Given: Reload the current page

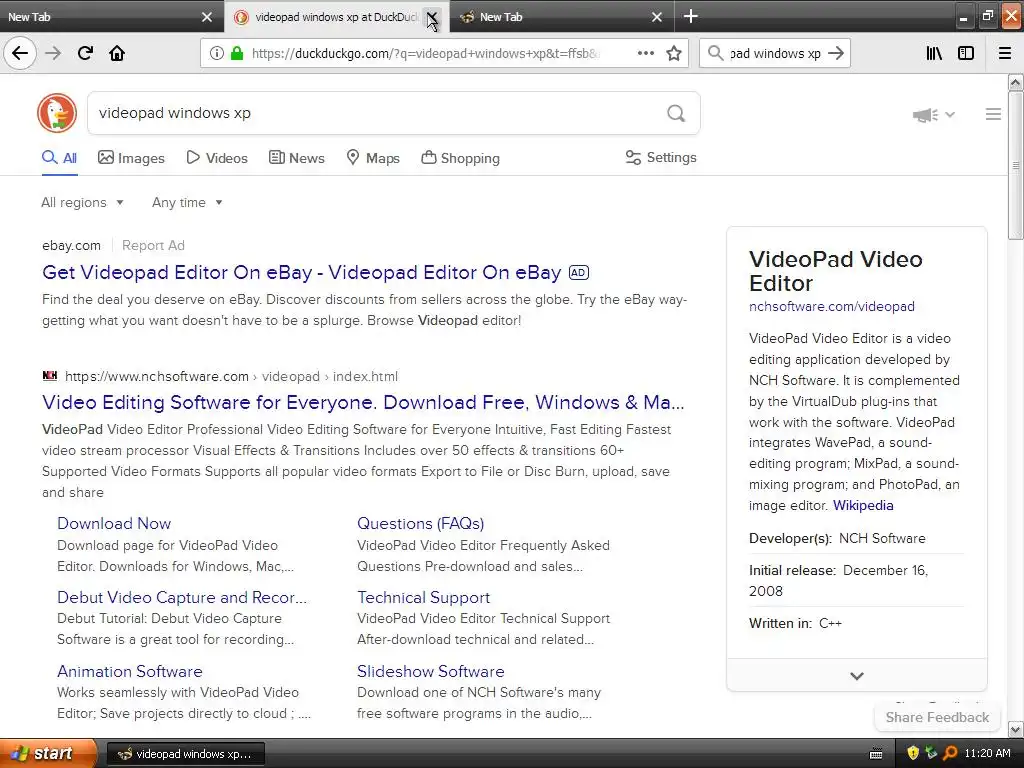Looking at the screenshot, I should coord(85,53).
